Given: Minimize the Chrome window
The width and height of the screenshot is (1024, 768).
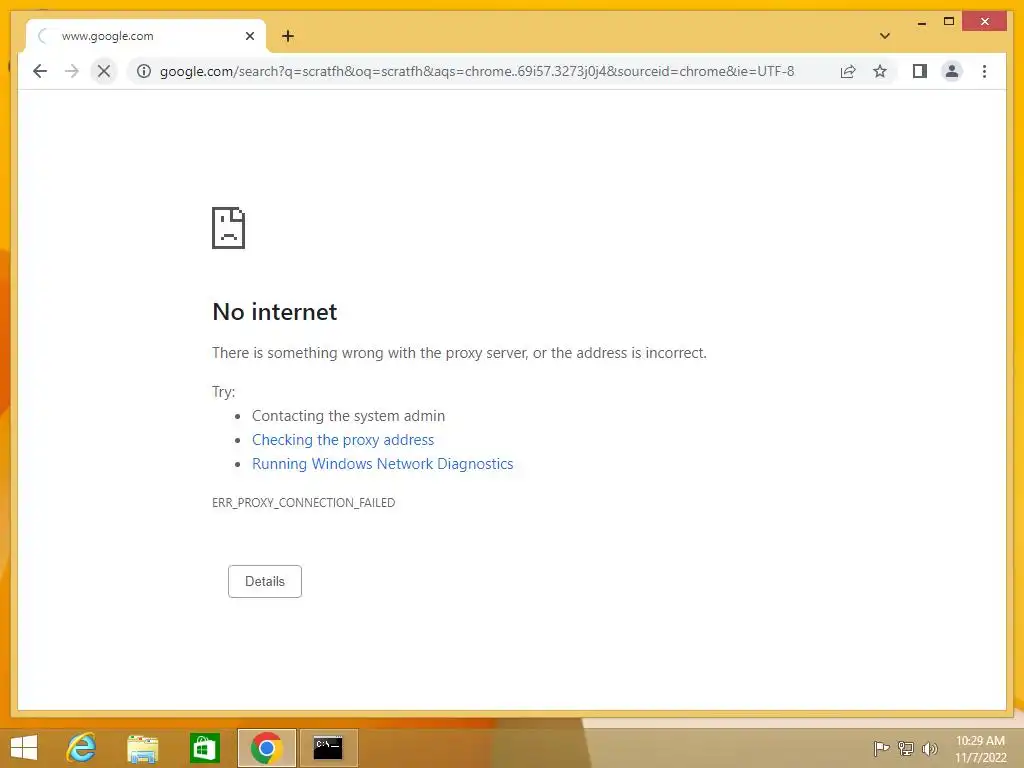Looking at the screenshot, I should tap(921, 22).
